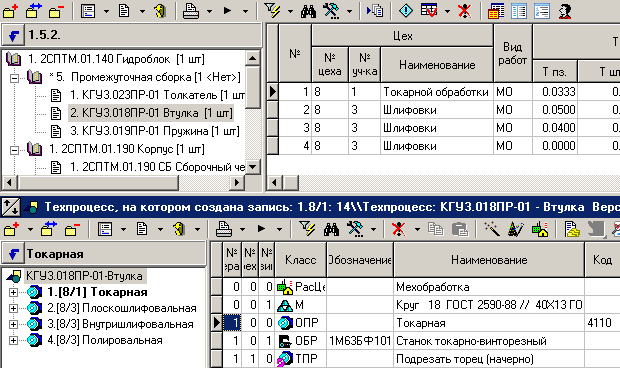Image resolution: width=620 pixels, height=368 pixels.
Task: Select КГУЗ.018ПР-01-Втулка root in lower tree
Action: click(84, 276)
